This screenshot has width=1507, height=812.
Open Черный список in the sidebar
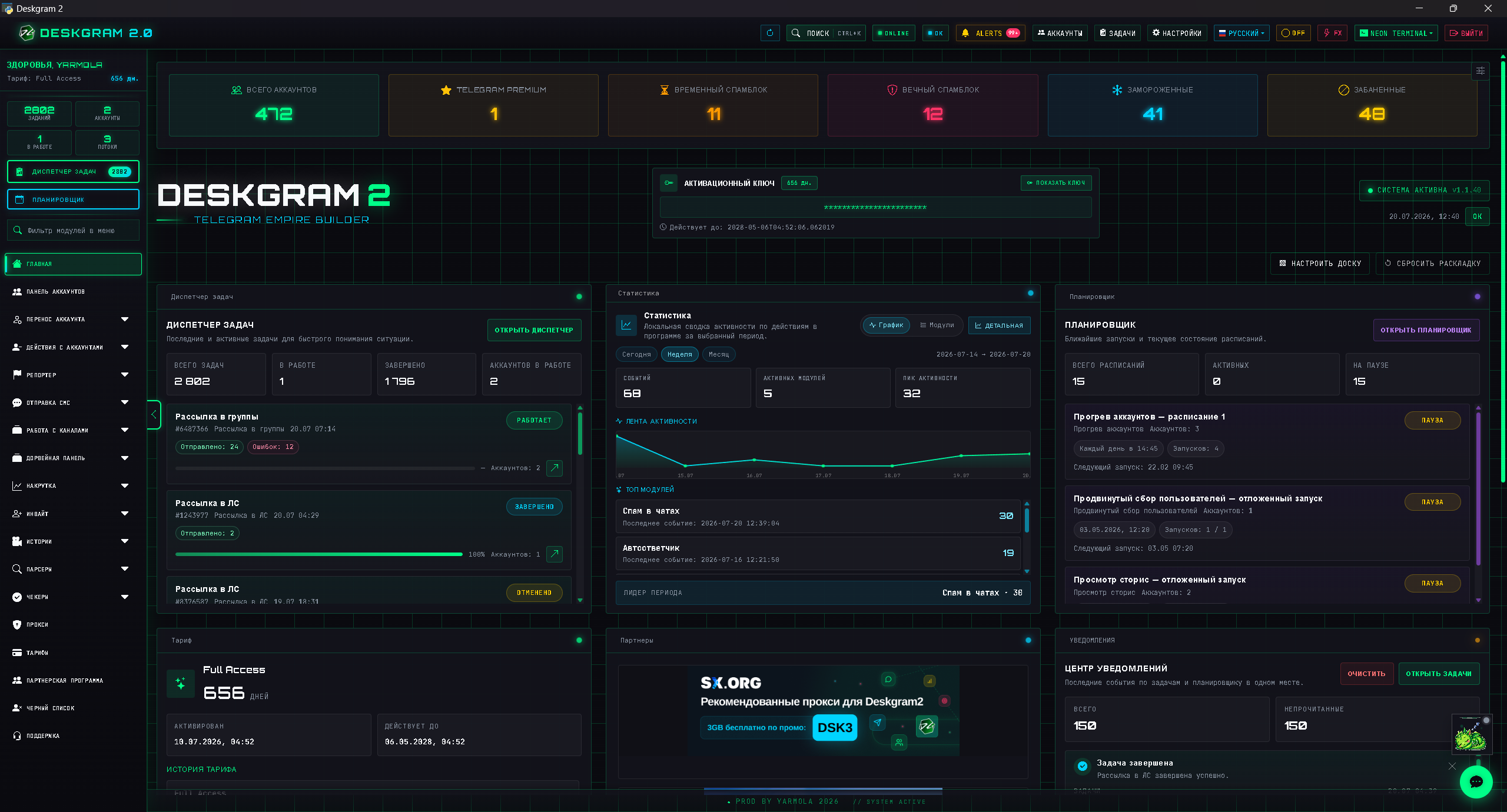coord(73,708)
